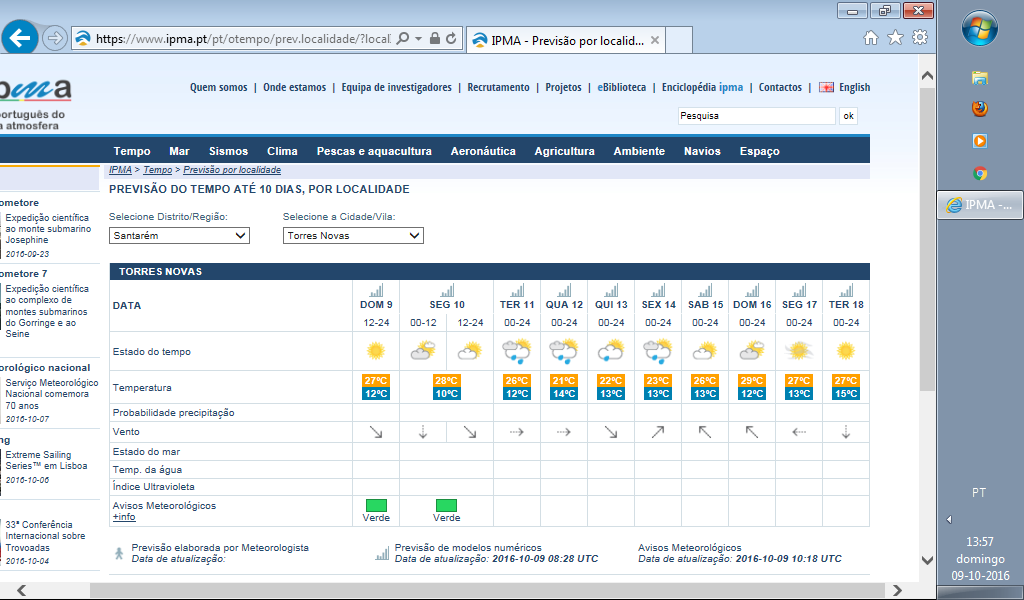Open Chrome from the taskbar
1024x600 pixels.
pos(980,174)
